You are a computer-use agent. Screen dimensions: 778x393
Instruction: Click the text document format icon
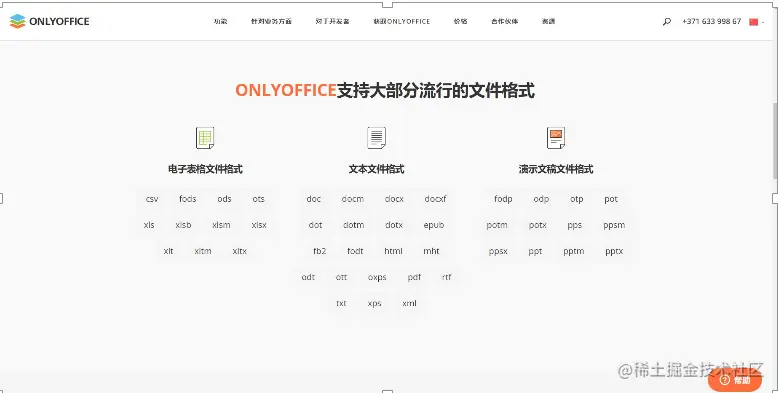tap(377, 137)
